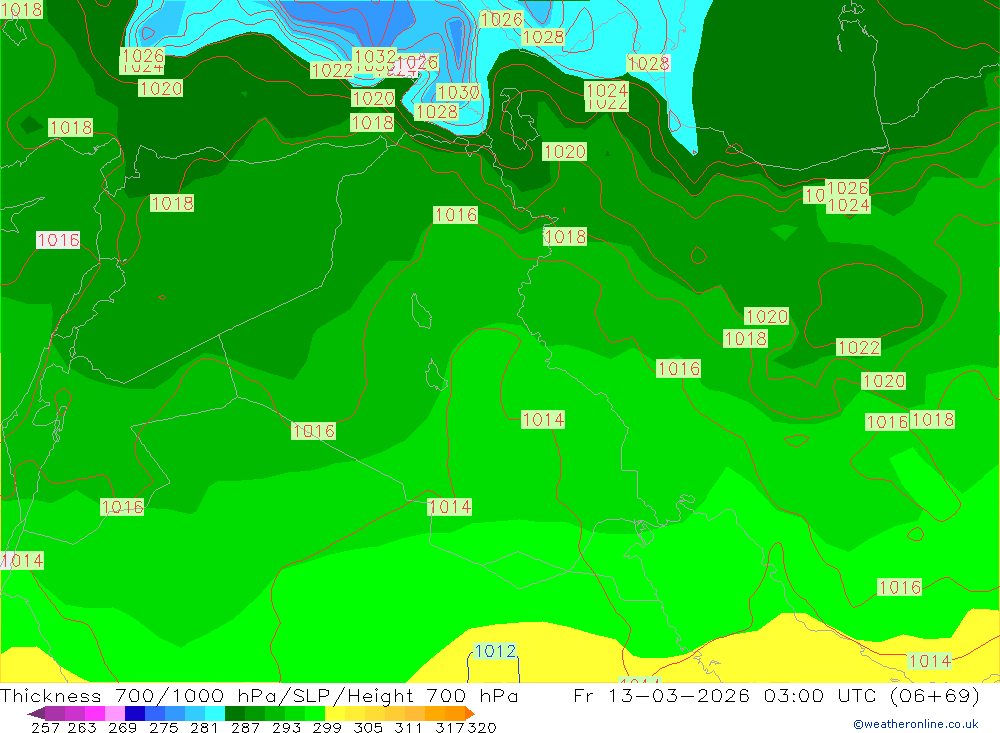Image resolution: width=1000 pixels, height=733 pixels.
Task: Click the legend value 257
Action: (45, 727)
